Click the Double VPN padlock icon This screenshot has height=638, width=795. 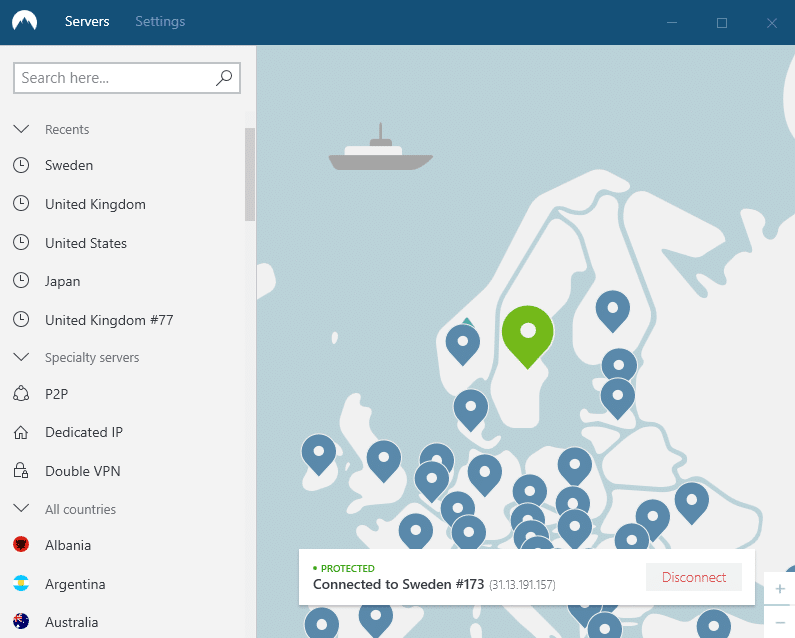point(21,471)
